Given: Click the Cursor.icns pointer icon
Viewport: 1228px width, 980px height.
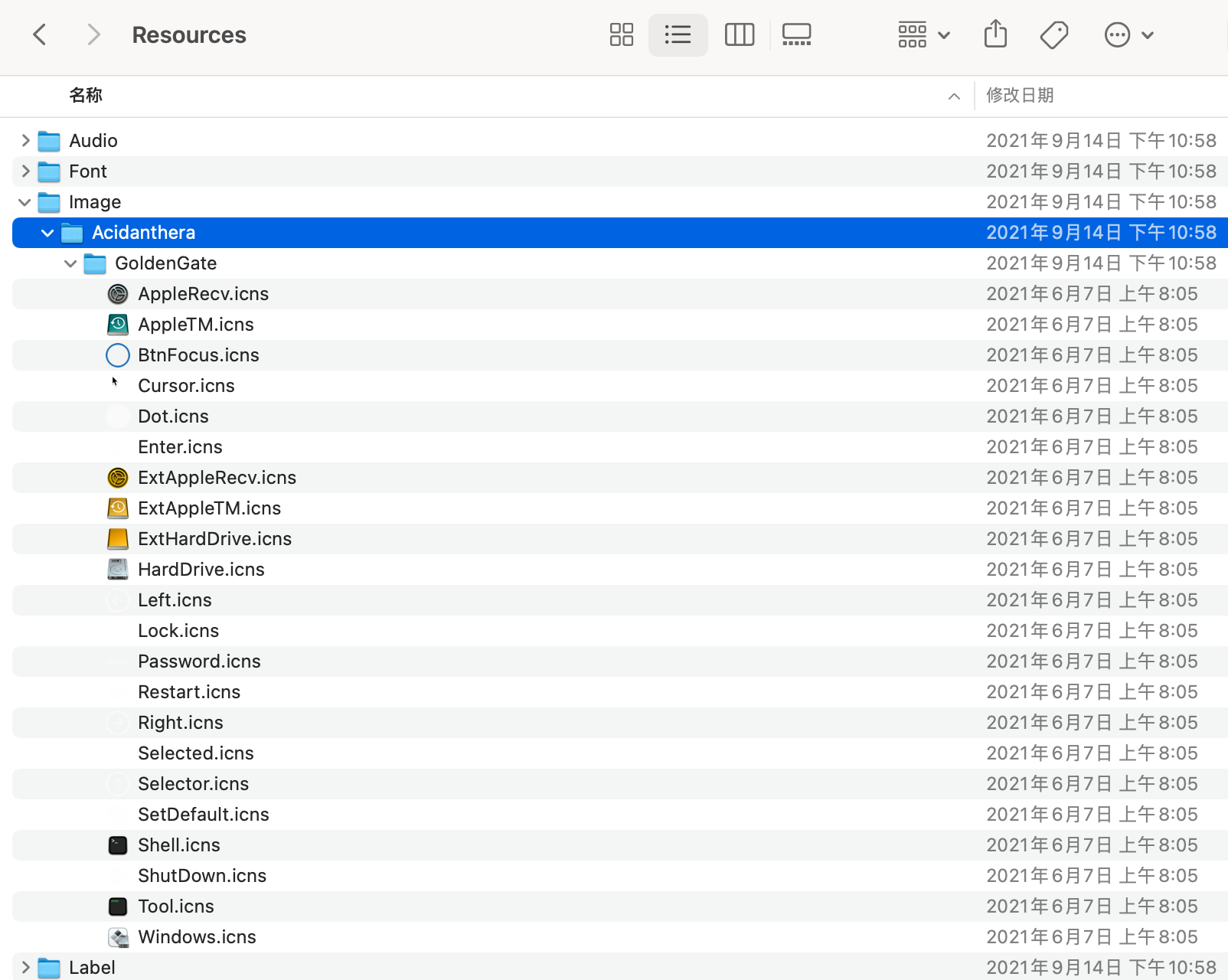Looking at the screenshot, I should click(115, 381).
